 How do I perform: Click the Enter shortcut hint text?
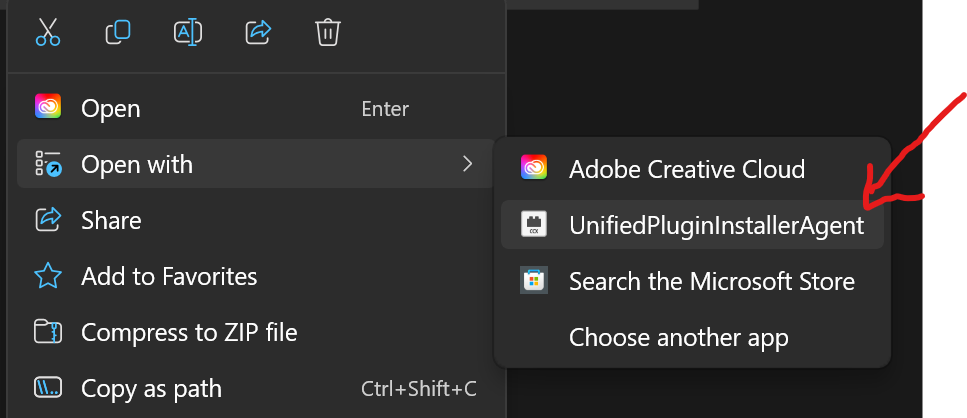click(385, 109)
